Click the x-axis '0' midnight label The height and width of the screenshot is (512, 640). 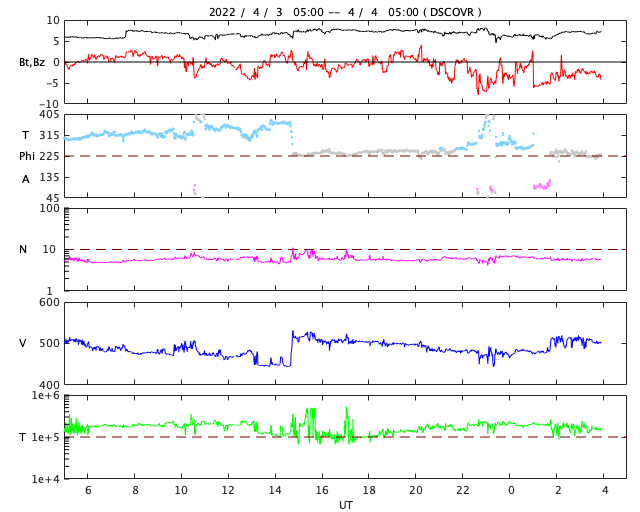point(511,490)
